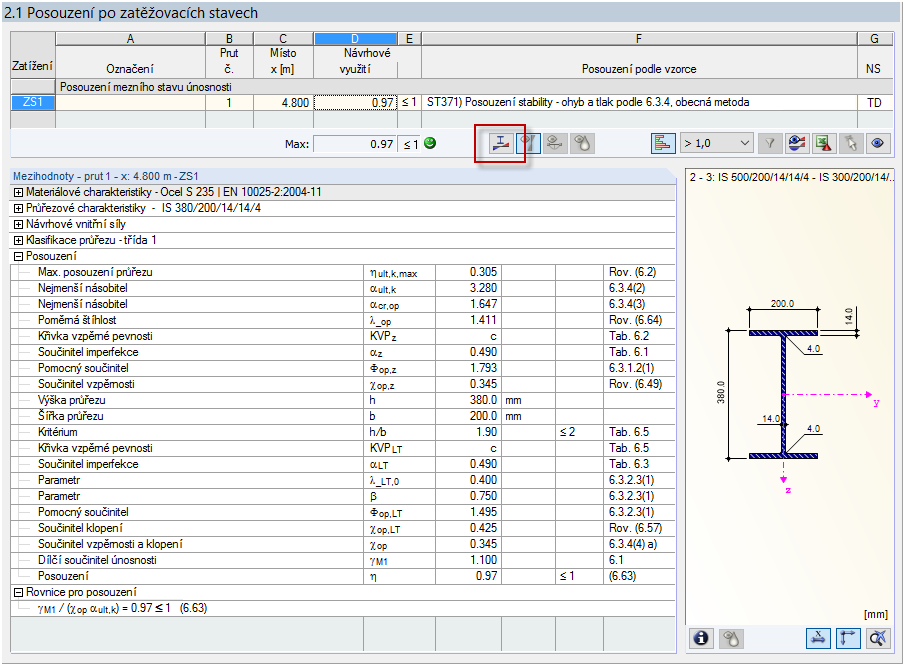Select the ST371 stability check description cell
Viewport: 905px width, 666px height.
pyautogui.click(x=639, y=103)
